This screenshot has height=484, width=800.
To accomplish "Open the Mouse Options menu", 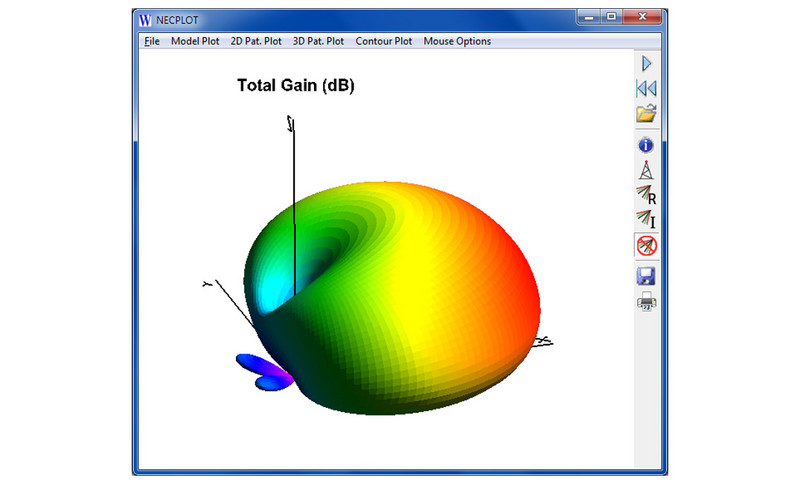I will [x=457, y=41].
